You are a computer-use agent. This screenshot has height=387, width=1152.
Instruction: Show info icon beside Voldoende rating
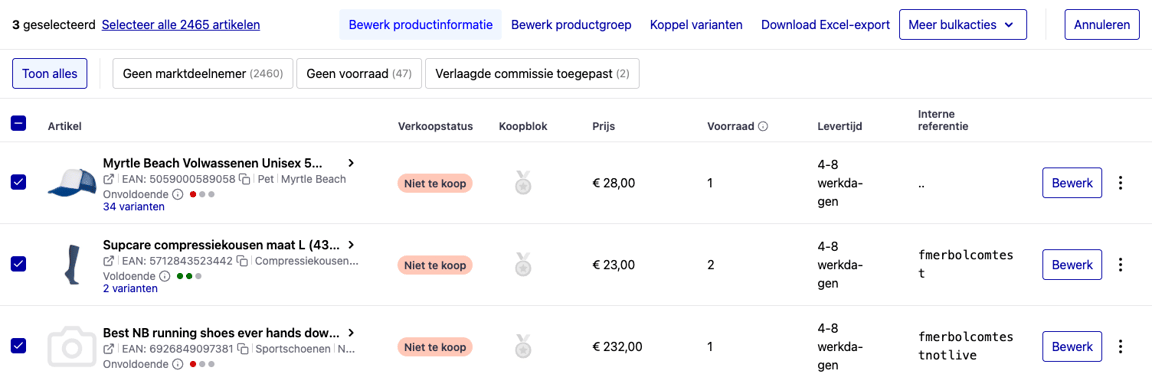click(x=165, y=276)
